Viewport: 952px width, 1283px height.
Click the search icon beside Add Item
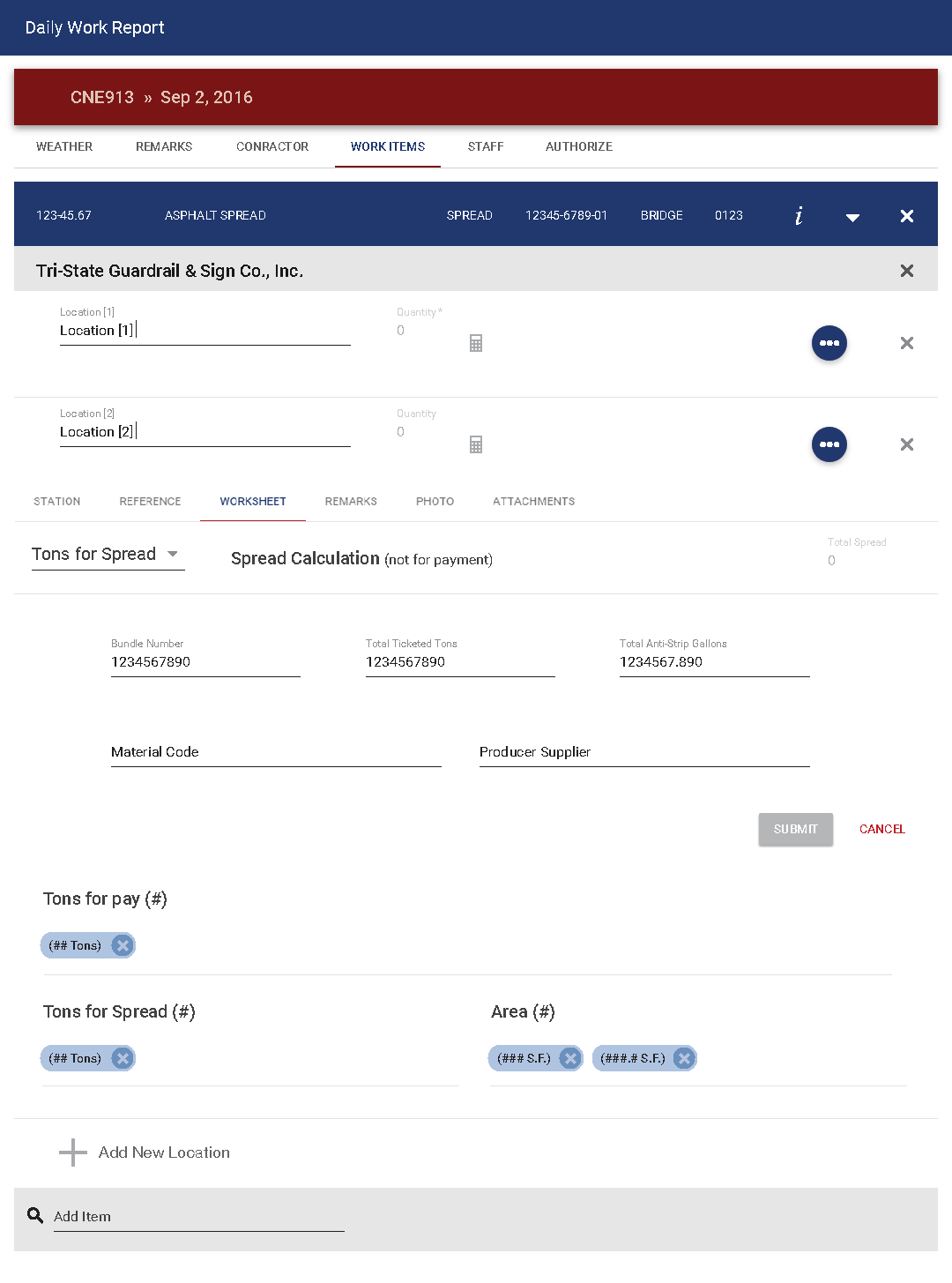pyautogui.click(x=35, y=1215)
